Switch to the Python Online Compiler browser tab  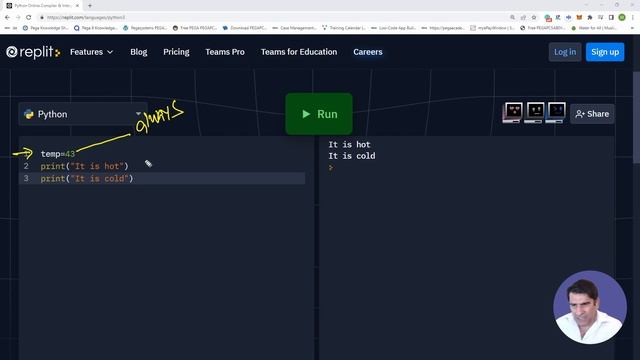[x=42, y=6]
